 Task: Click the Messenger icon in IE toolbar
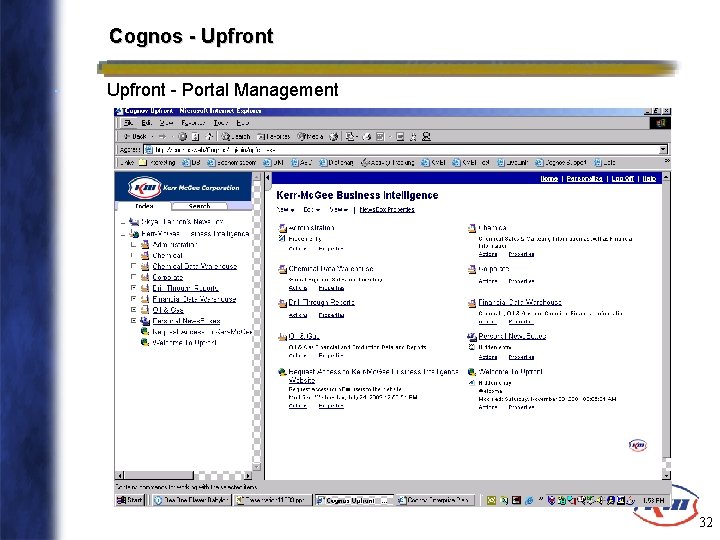tap(427, 136)
